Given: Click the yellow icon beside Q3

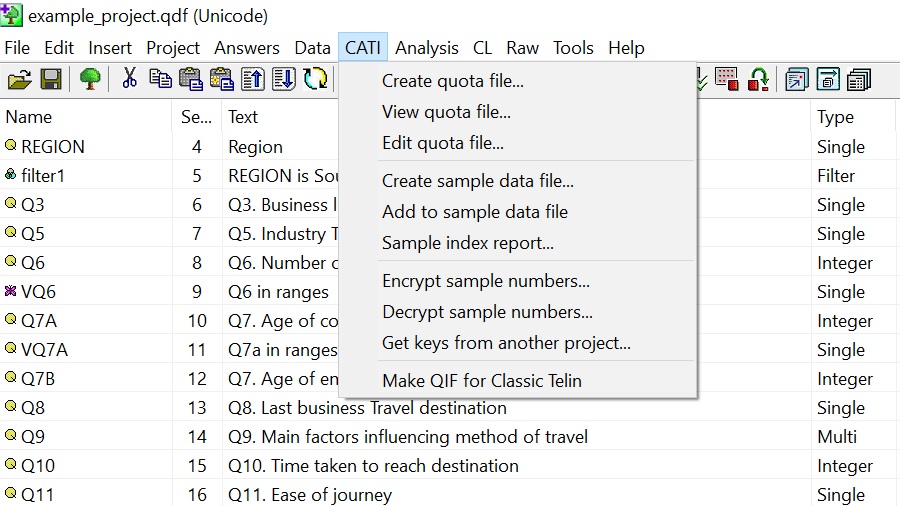Looking at the screenshot, I should 10,203.
